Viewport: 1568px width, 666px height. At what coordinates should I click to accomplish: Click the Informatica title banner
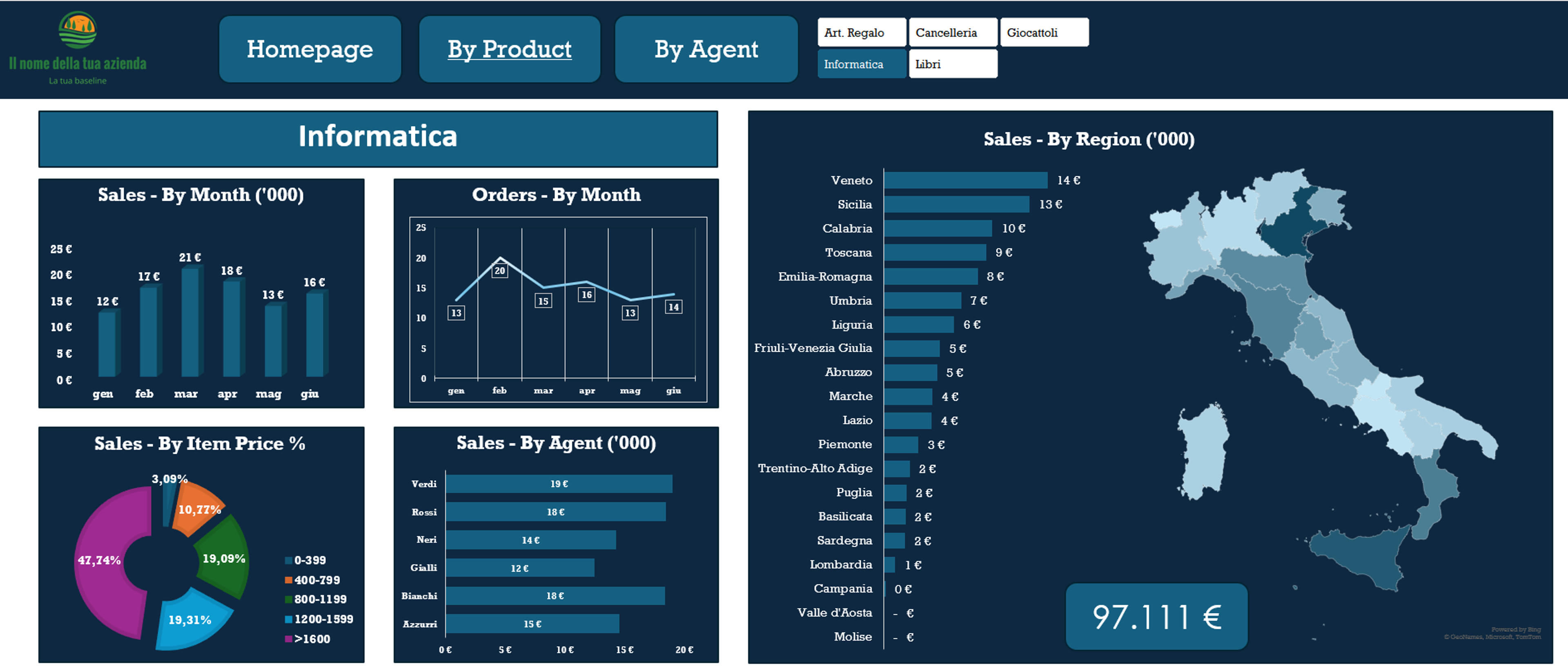(378, 139)
